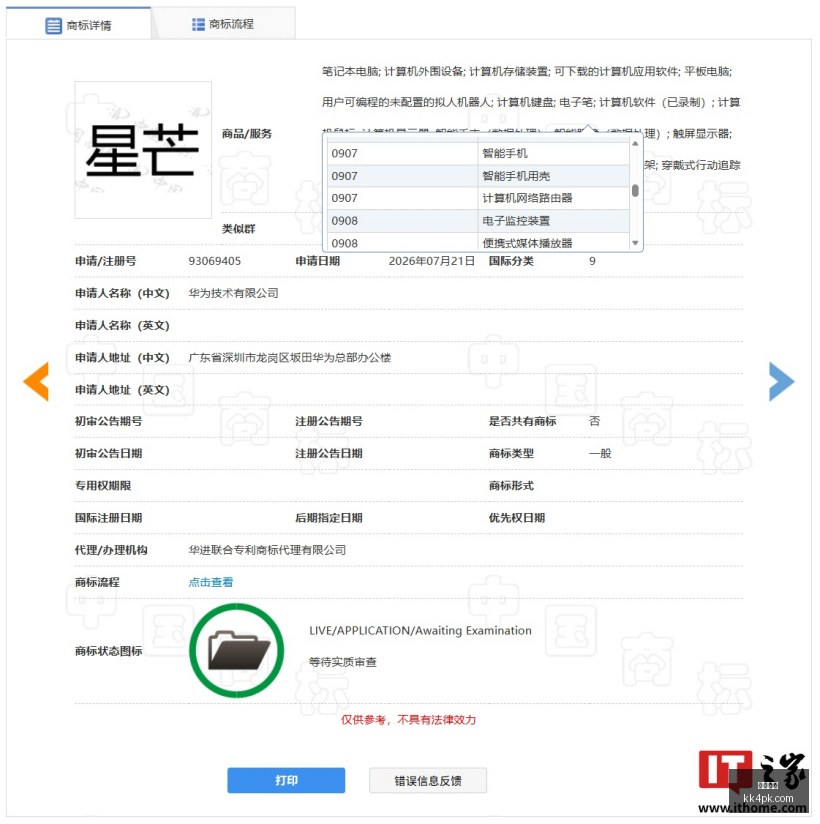Select the 智能手机 row
The image size is (820, 824).
coord(478,153)
